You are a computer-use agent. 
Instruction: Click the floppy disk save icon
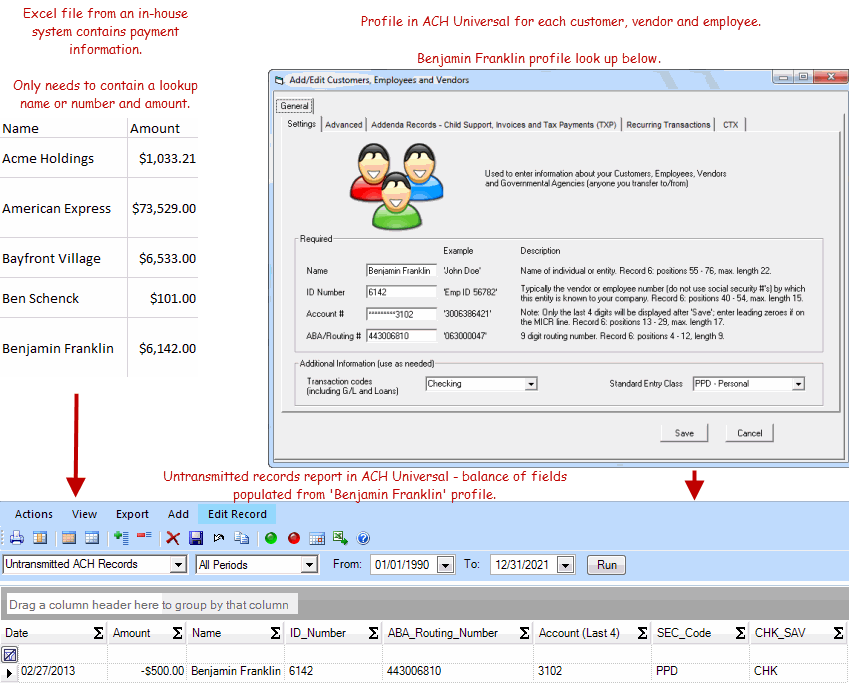(x=196, y=538)
